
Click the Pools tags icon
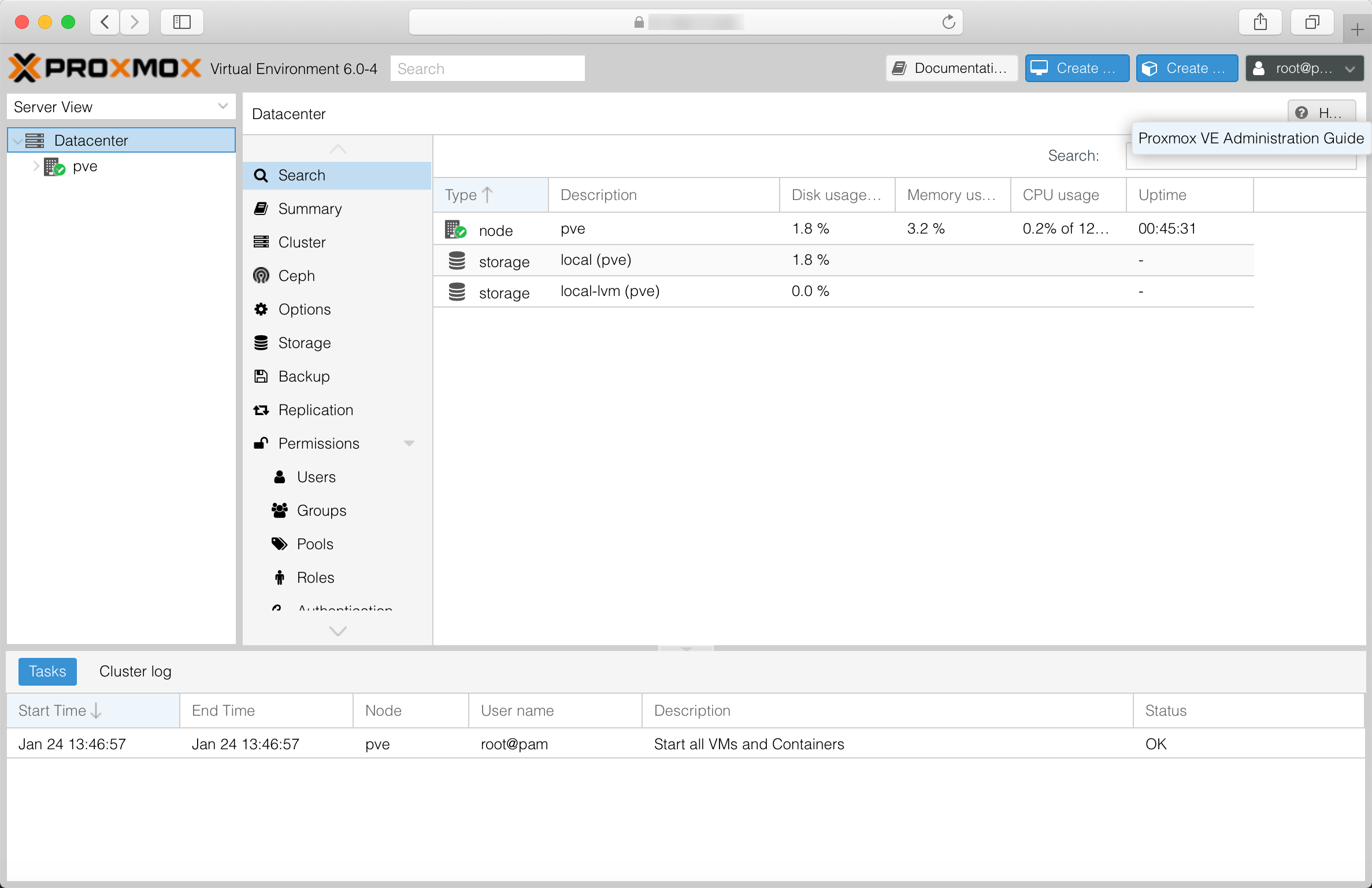[280, 544]
